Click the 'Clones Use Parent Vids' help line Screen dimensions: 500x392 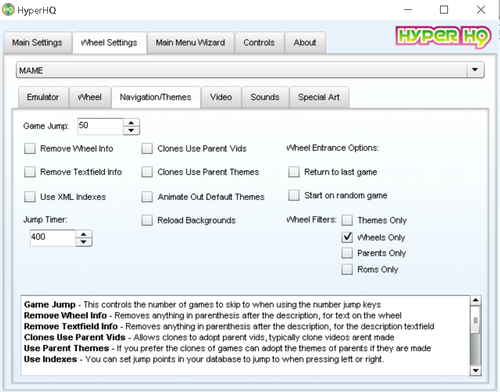click(209, 337)
